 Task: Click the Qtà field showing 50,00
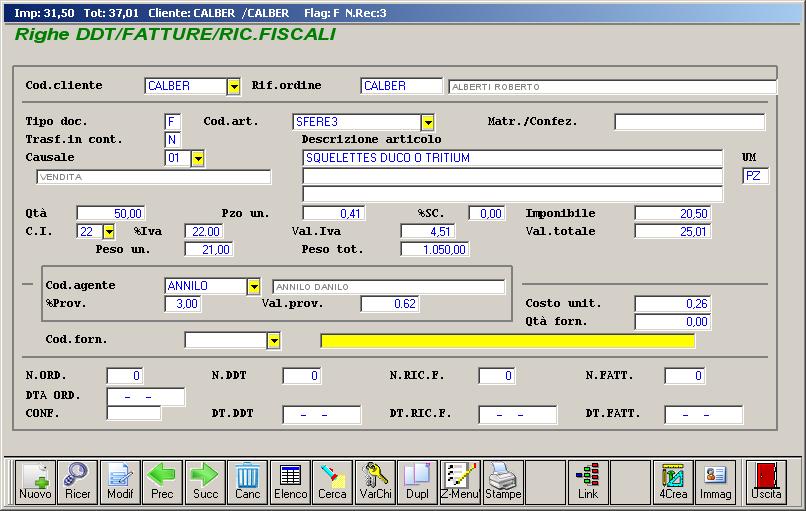[x=111, y=213]
